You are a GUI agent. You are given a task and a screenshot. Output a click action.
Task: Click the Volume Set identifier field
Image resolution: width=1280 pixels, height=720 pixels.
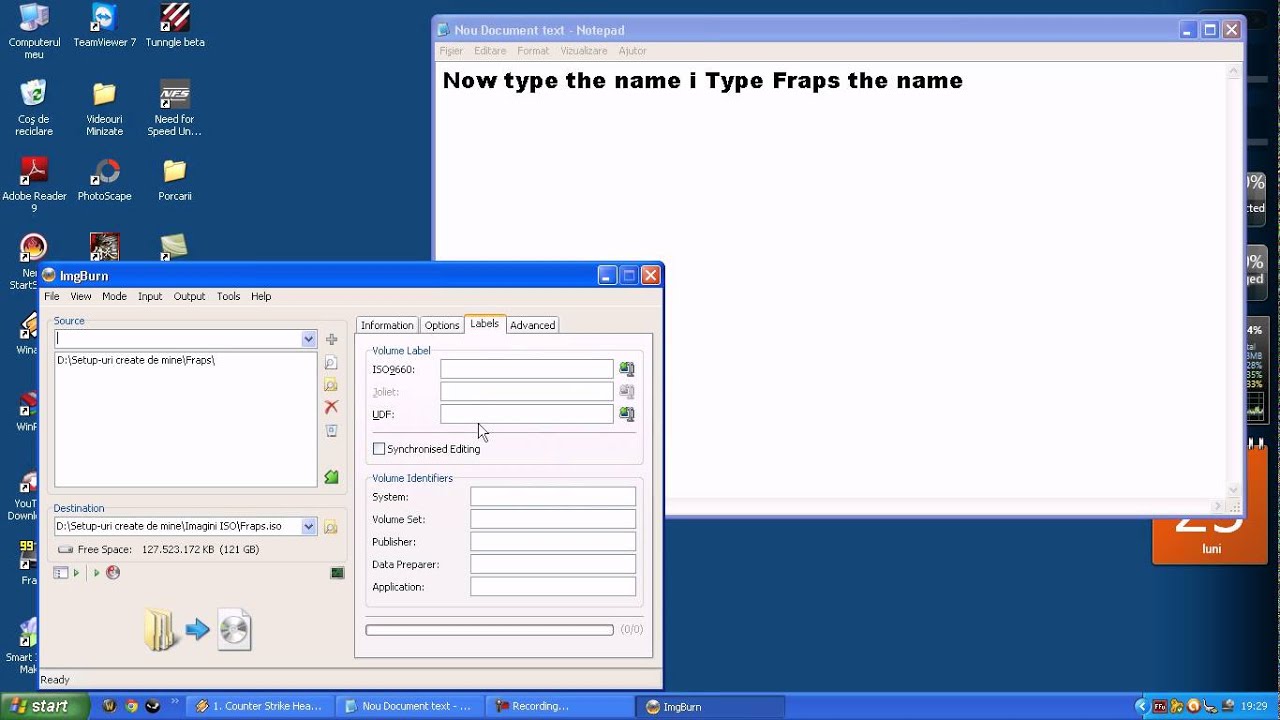[553, 519]
